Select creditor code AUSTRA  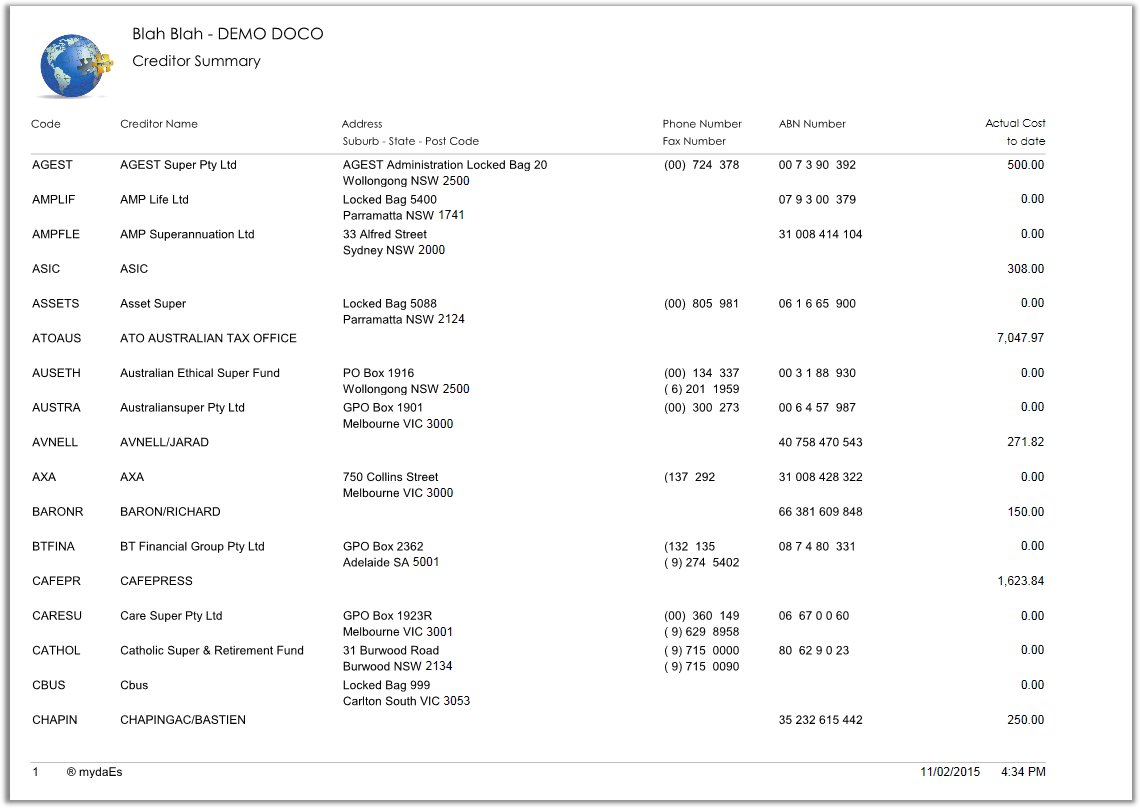(x=56, y=407)
